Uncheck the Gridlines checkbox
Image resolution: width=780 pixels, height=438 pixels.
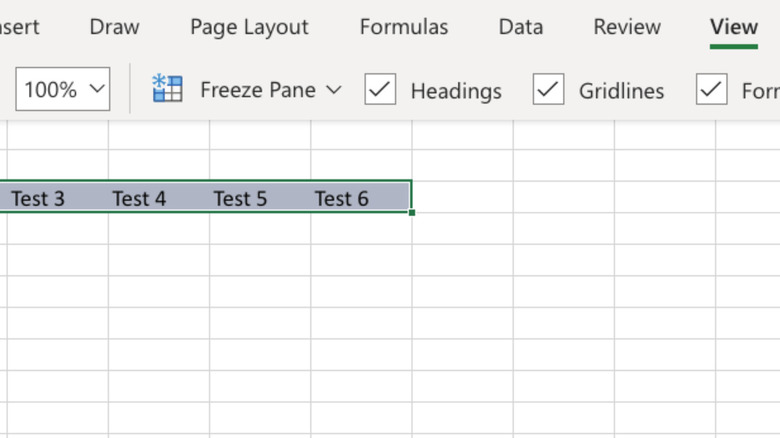coord(549,90)
